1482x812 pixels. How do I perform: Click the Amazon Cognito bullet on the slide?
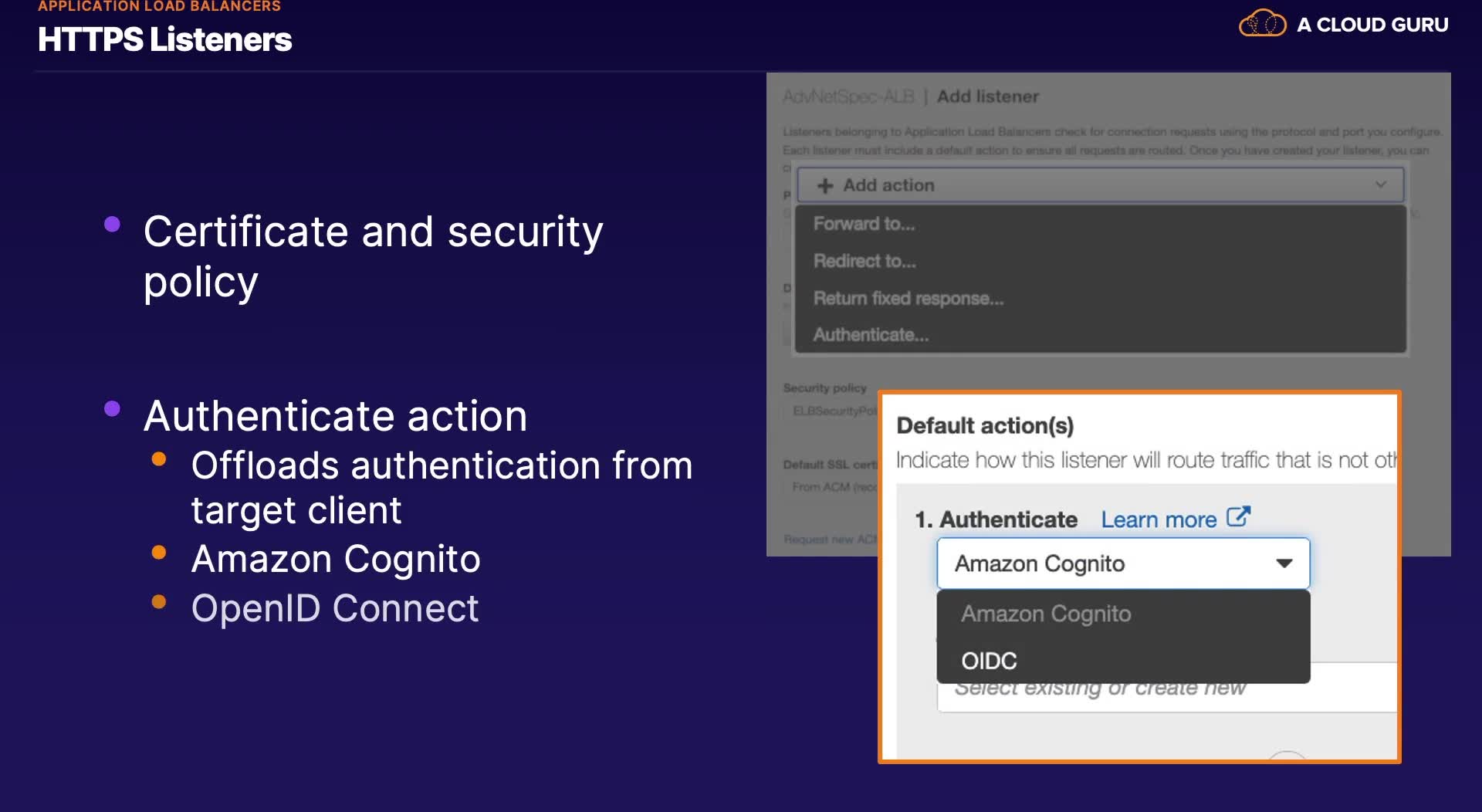[336, 559]
